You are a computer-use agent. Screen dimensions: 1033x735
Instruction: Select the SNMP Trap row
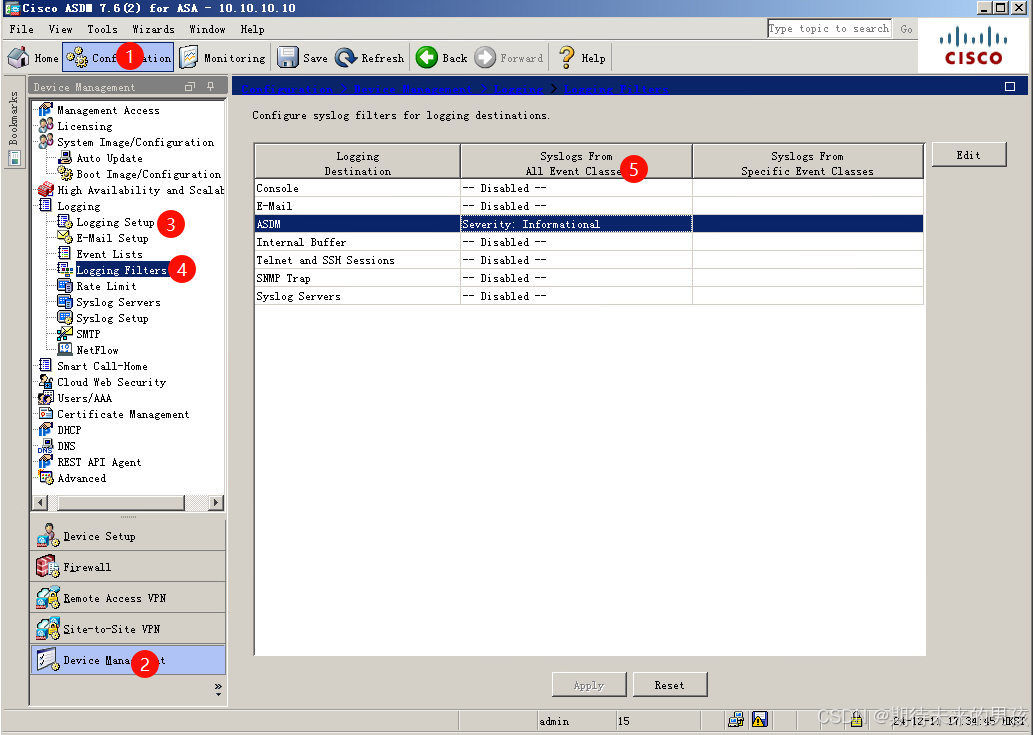coord(589,278)
